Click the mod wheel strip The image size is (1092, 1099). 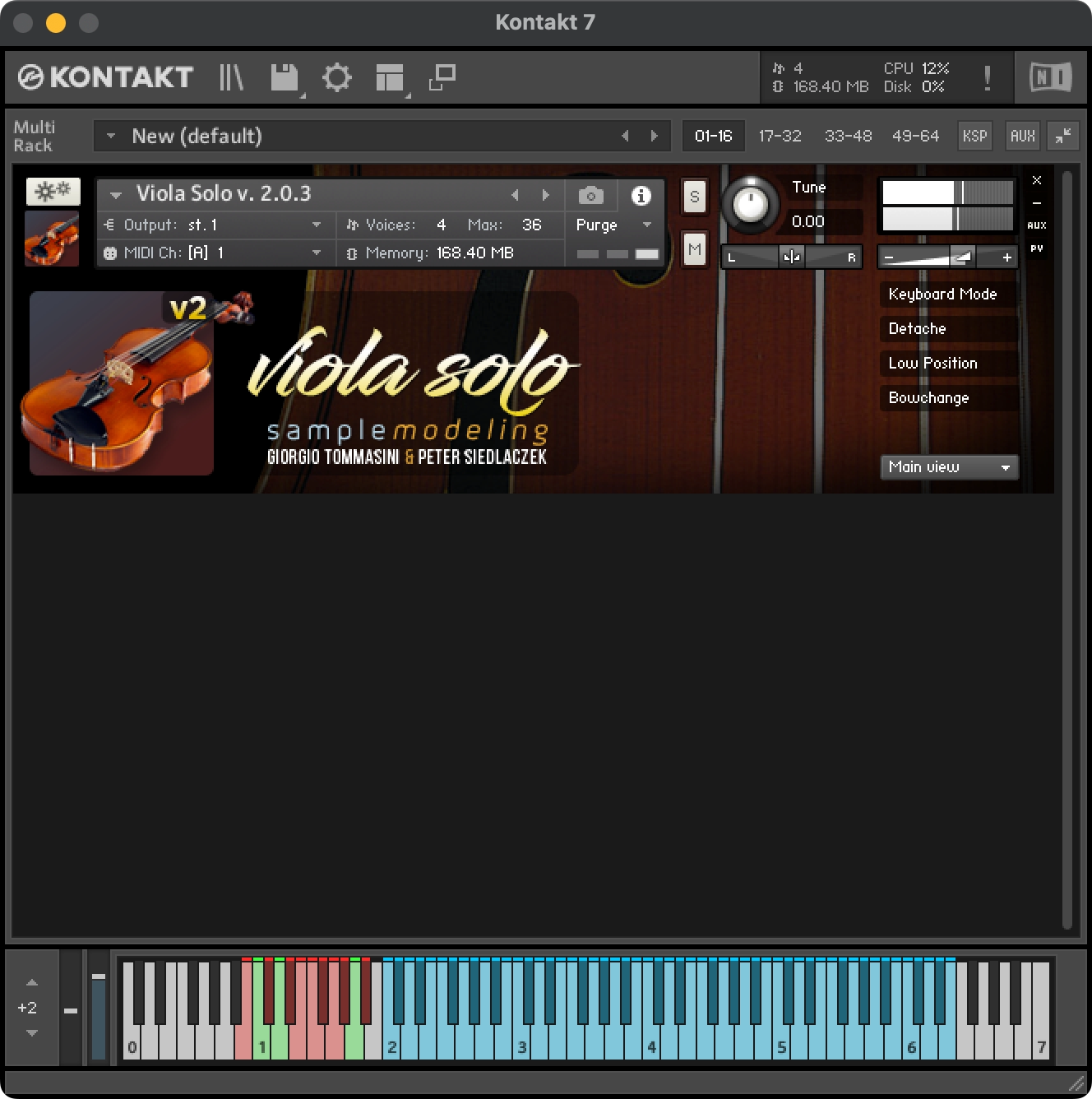coord(99,1009)
